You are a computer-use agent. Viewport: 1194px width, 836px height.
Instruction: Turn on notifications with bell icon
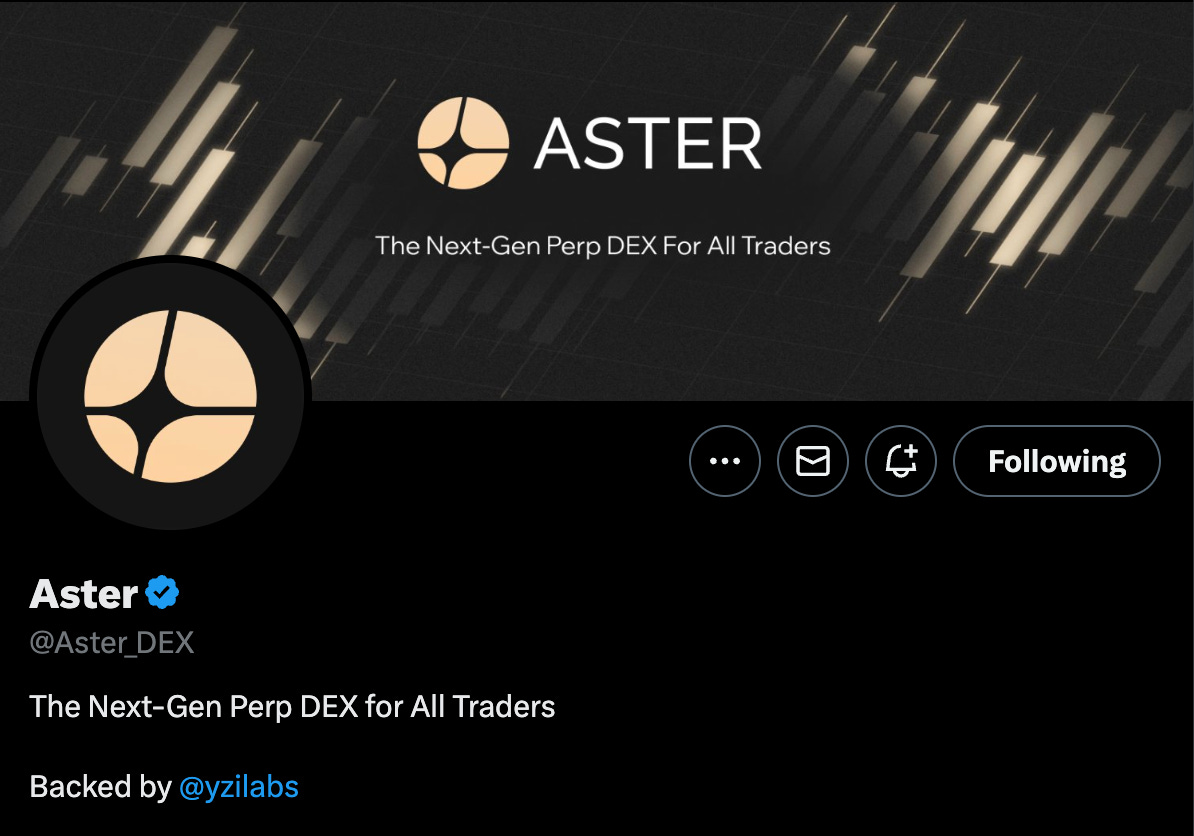pyautogui.click(x=901, y=461)
